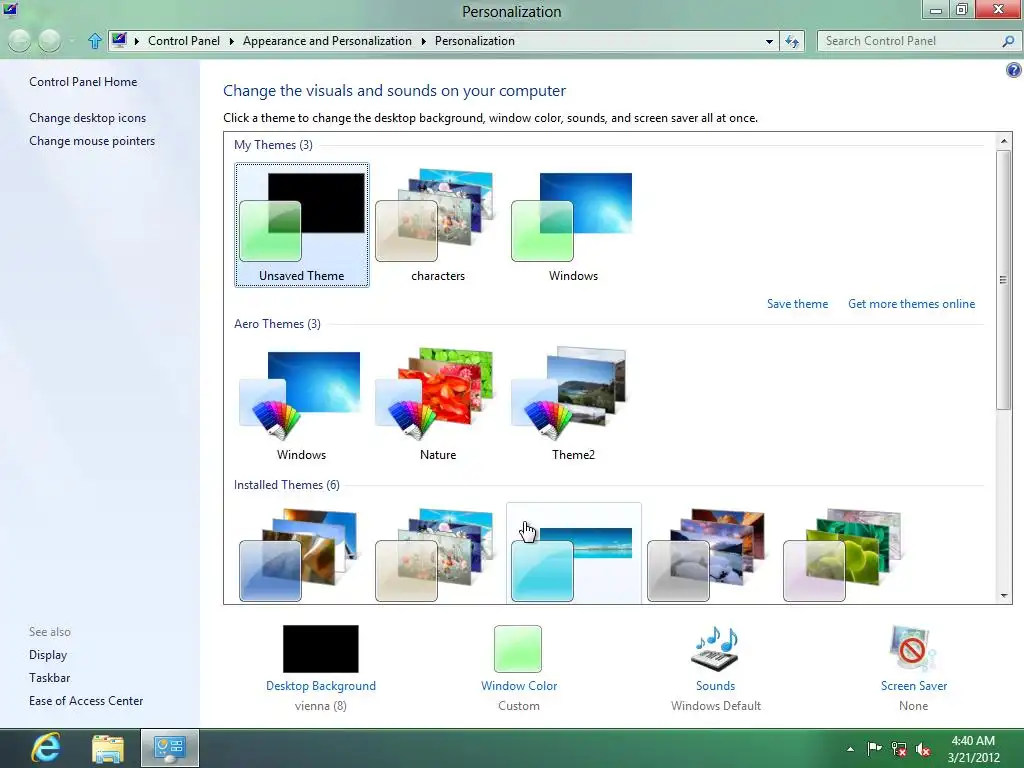Open Change mouse pointers

click(x=92, y=140)
